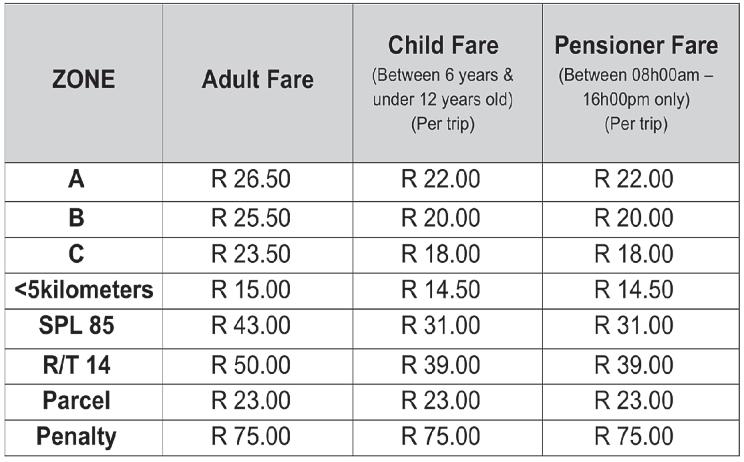Click the R 26.50 adult fare
Screen dimensions: 744x462
click(x=250, y=180)
